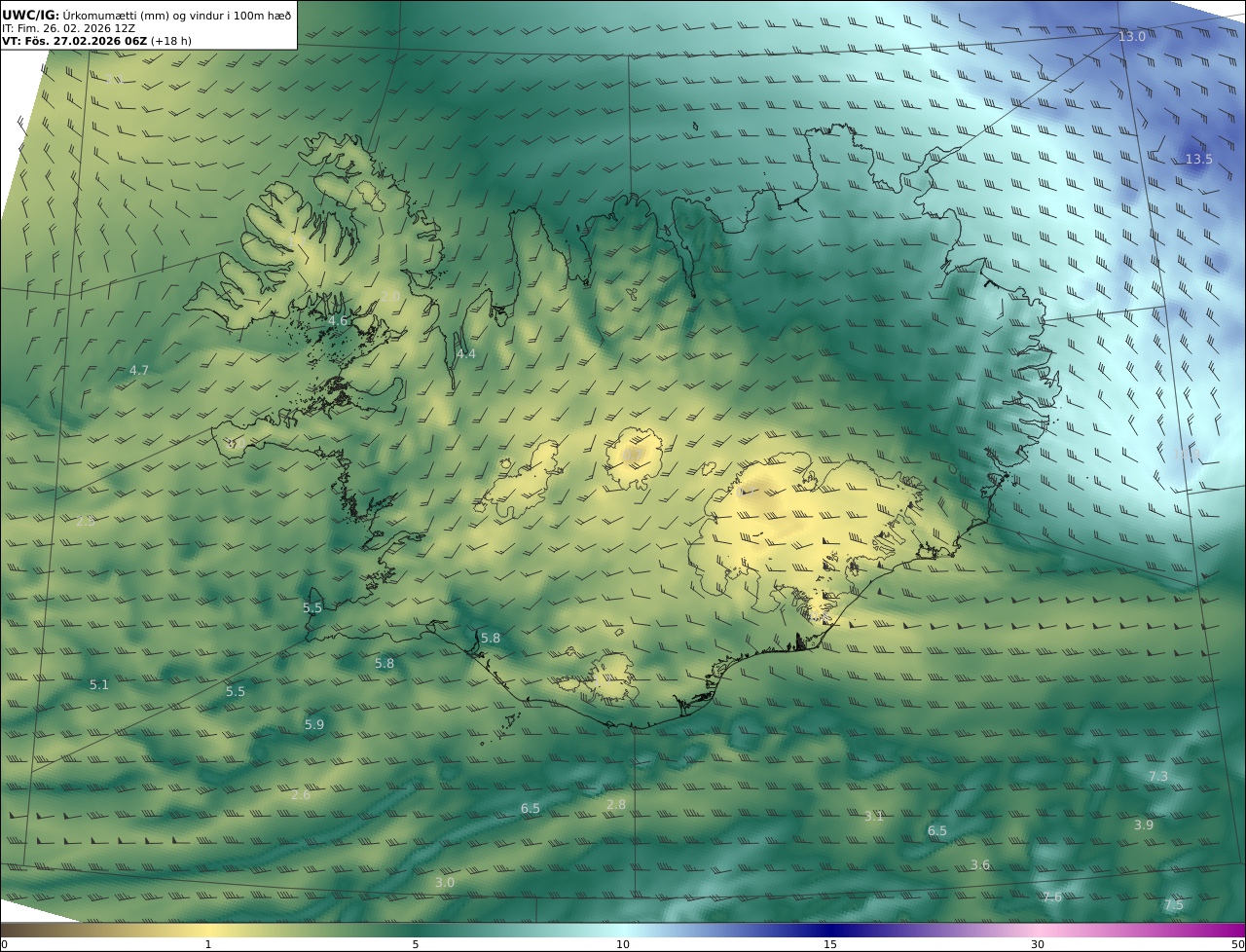This screenshot has height=952, width=1246.
Task: Click the 4.4 precipitable water value
Action: click(x=466, y=354)
